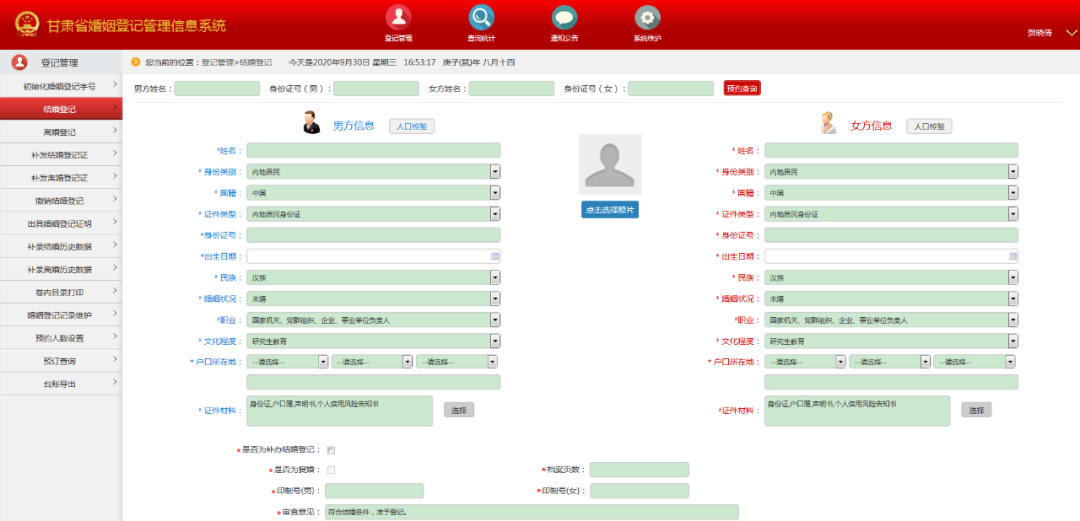Image resolution: width=1080 pixels, height=521 pixels.
Task: Click calendar icon in male 出生日期 field
Action: [x=495, y=256]
